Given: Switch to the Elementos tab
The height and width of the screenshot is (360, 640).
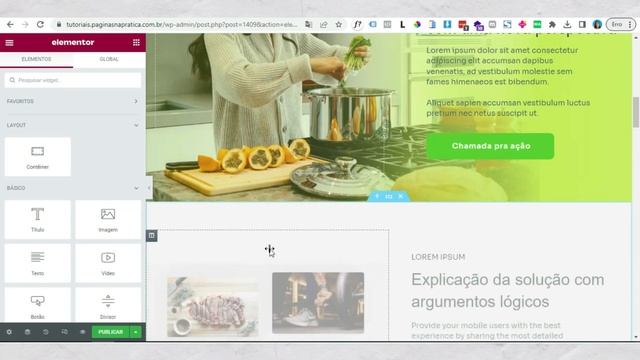Looking at the screenshot, I should click(36, 59).
